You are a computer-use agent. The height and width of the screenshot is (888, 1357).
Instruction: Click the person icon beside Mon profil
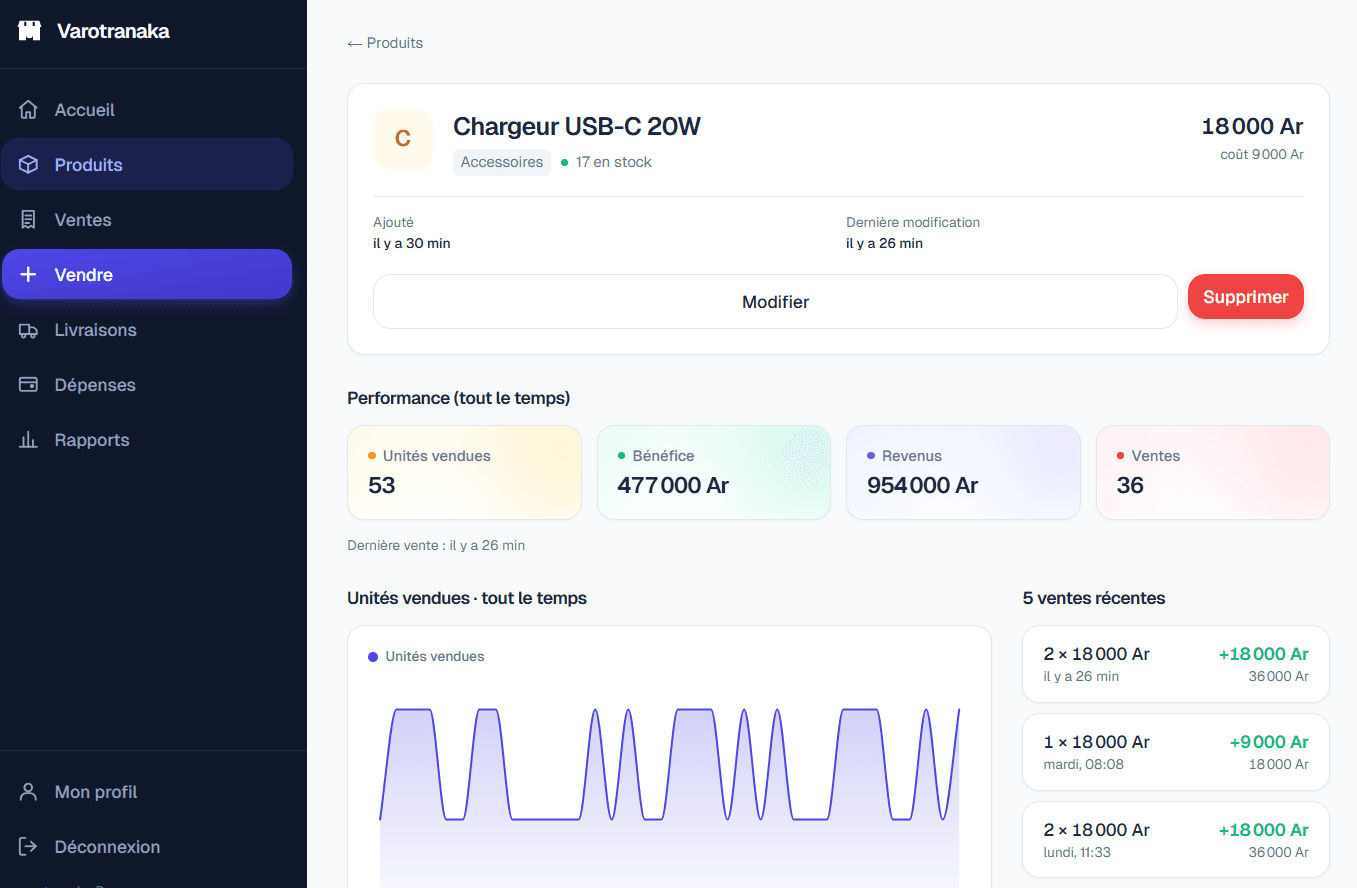click(29, 792)
